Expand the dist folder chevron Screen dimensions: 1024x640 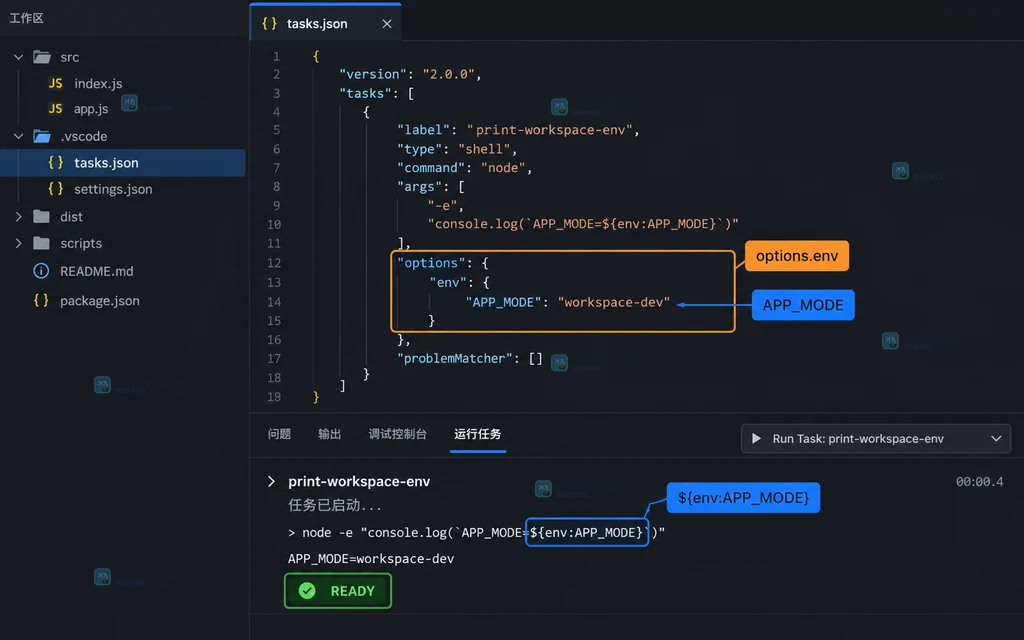coord(19,216)
